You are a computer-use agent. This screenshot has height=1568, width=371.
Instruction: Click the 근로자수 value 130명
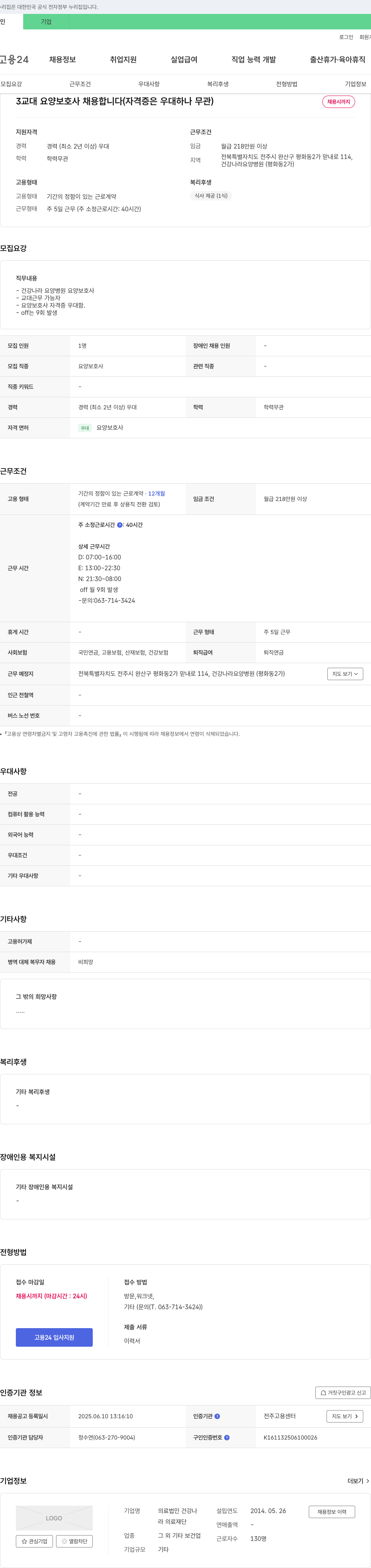[259, 1539]
